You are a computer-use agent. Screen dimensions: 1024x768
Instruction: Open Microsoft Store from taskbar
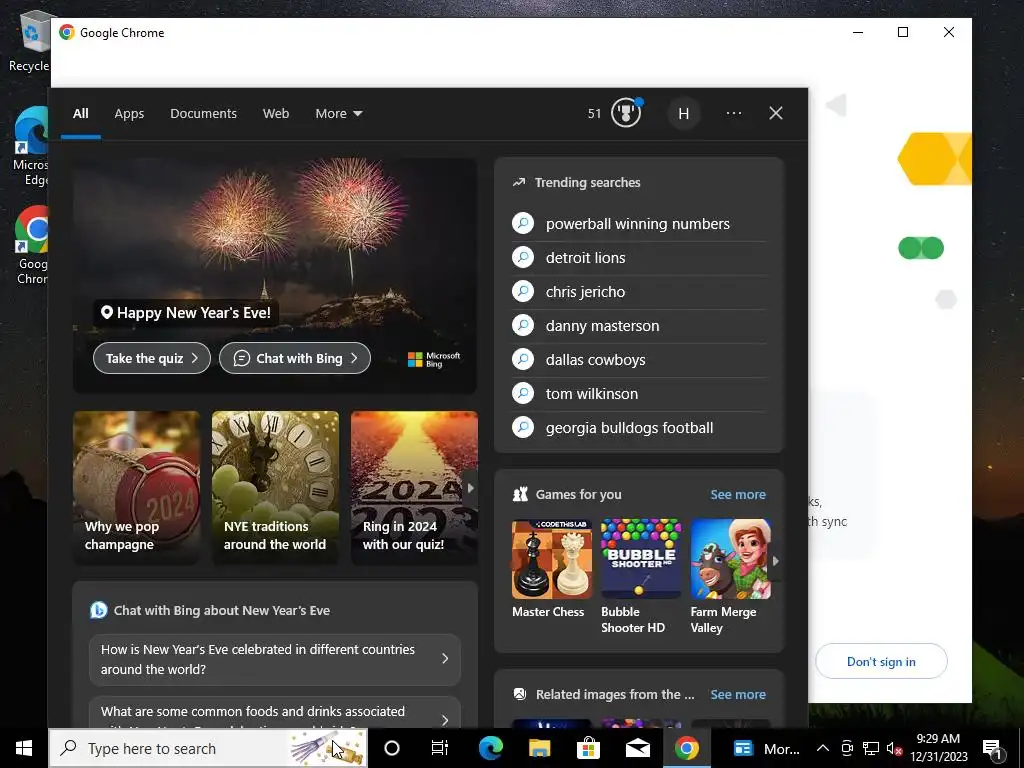click(x=588, y=748)
